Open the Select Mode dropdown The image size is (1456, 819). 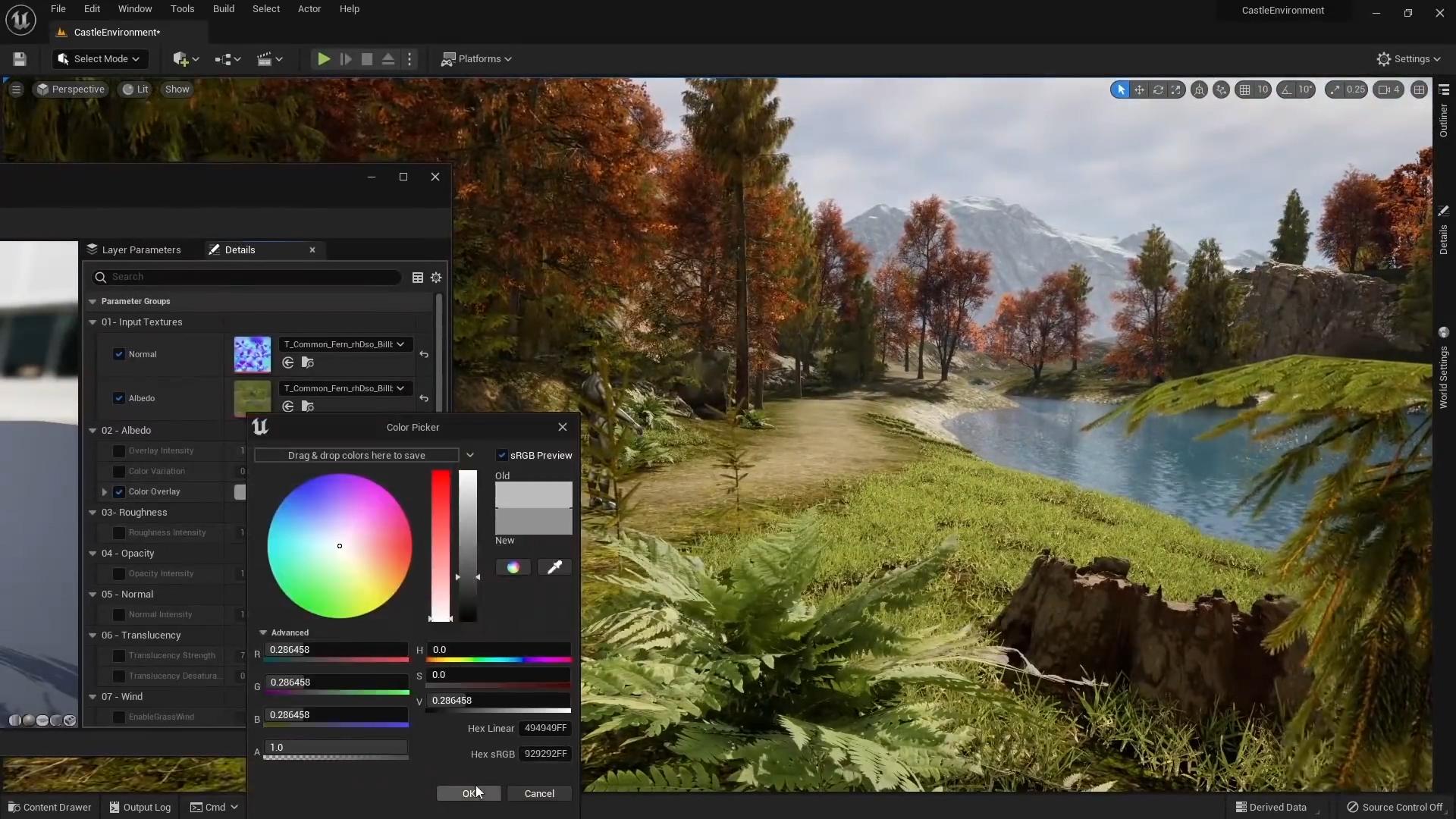[x=100, y=59]
